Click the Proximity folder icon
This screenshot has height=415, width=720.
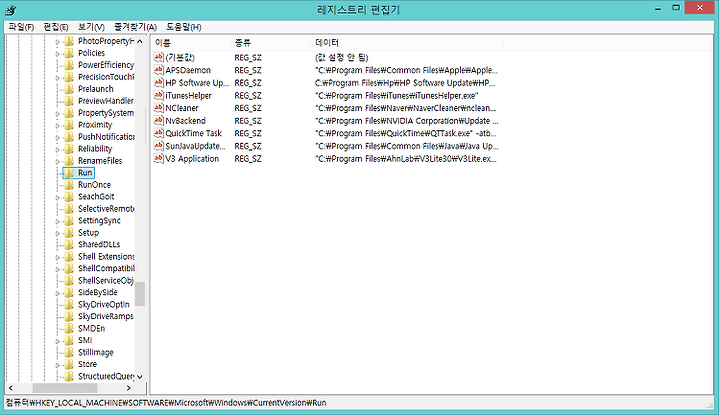coord(69,125)
